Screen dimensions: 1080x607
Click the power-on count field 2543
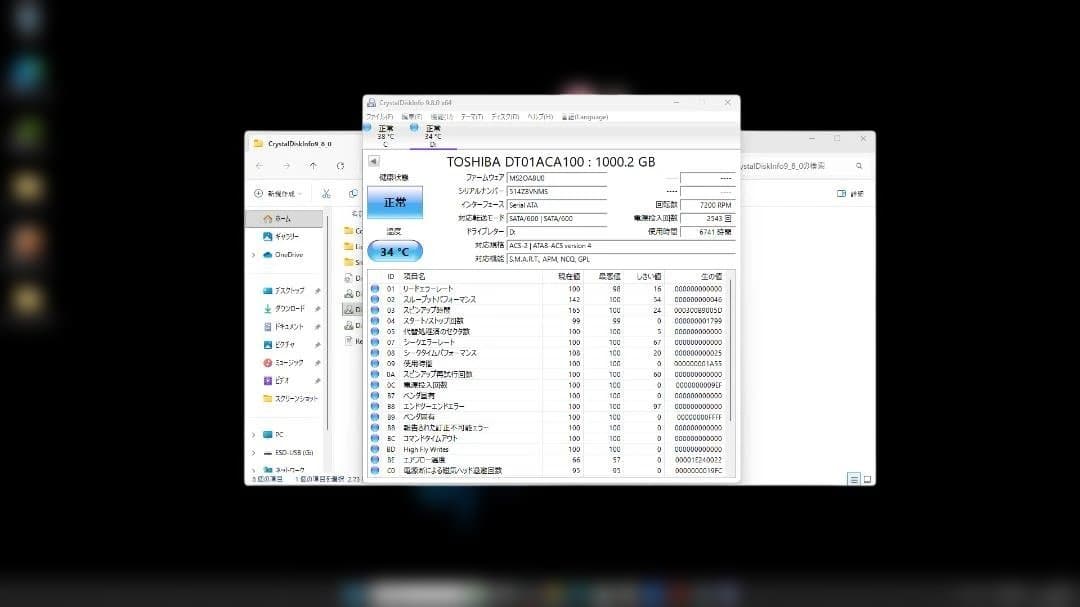pyautogui.click(x=707, y=218)
